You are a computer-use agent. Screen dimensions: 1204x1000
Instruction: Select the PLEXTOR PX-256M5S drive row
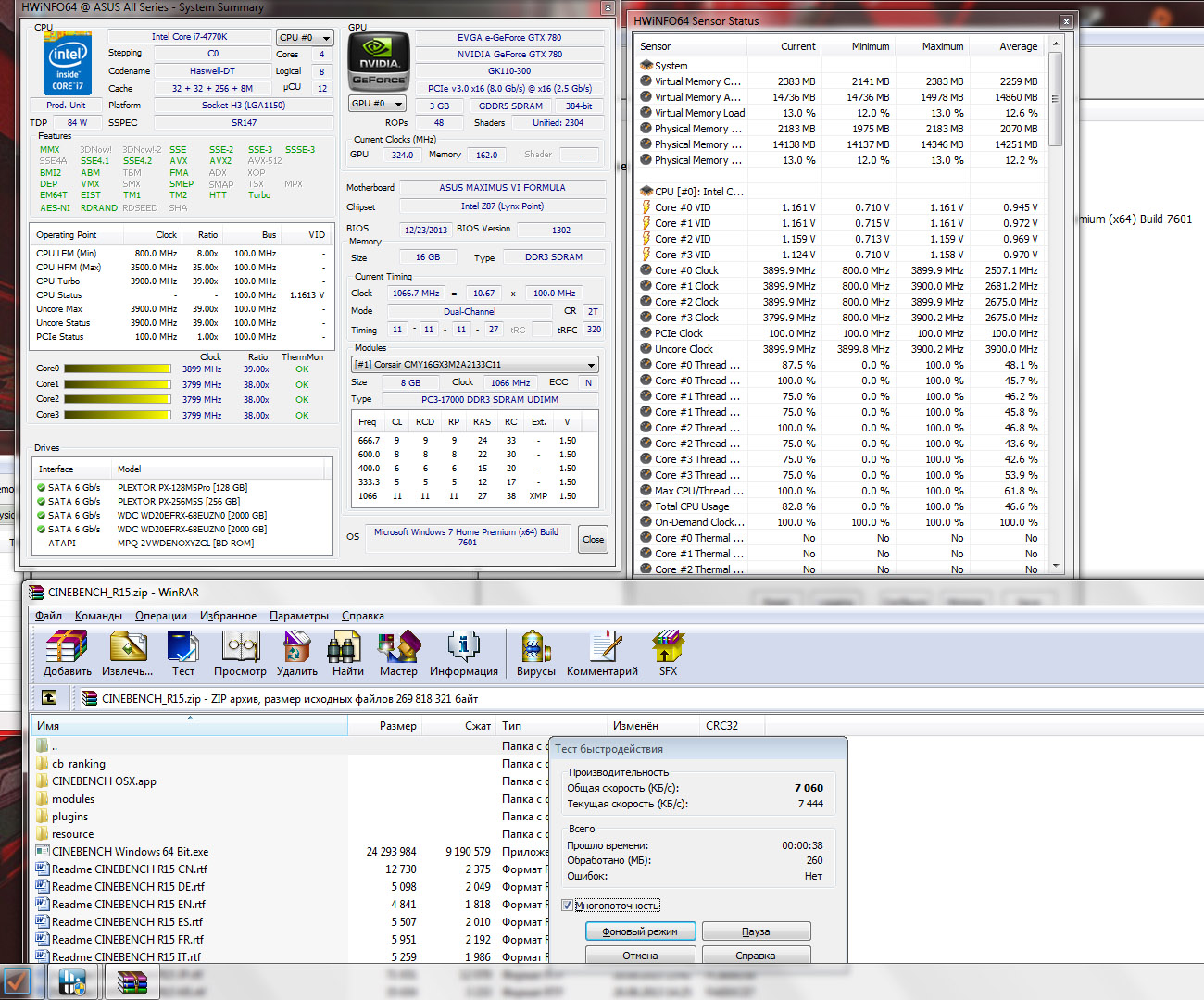183,502
